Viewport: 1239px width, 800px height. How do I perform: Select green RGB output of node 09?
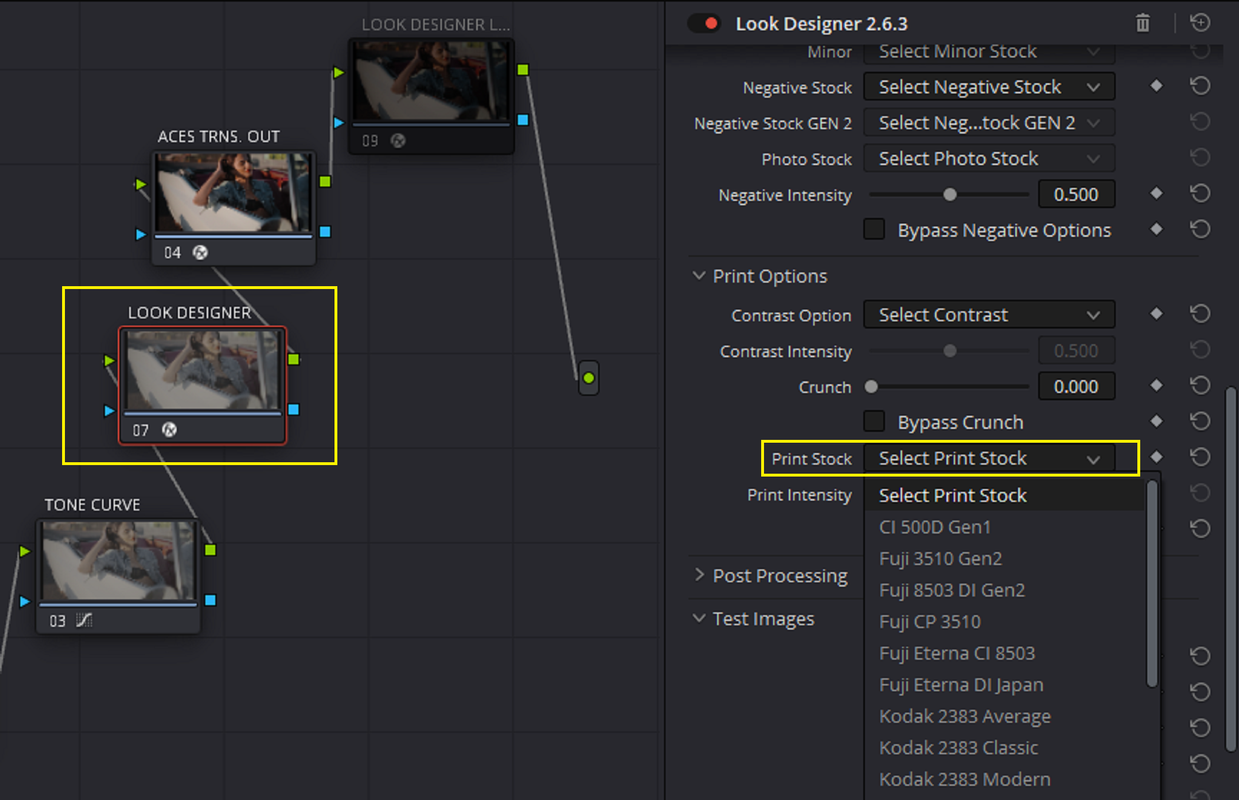pyautogui.click(x=523, y=69)
